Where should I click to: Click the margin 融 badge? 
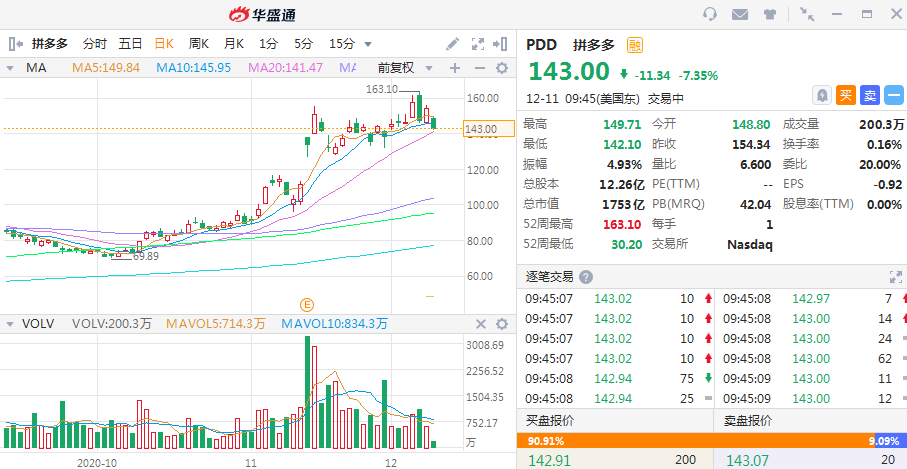(635, 45)
